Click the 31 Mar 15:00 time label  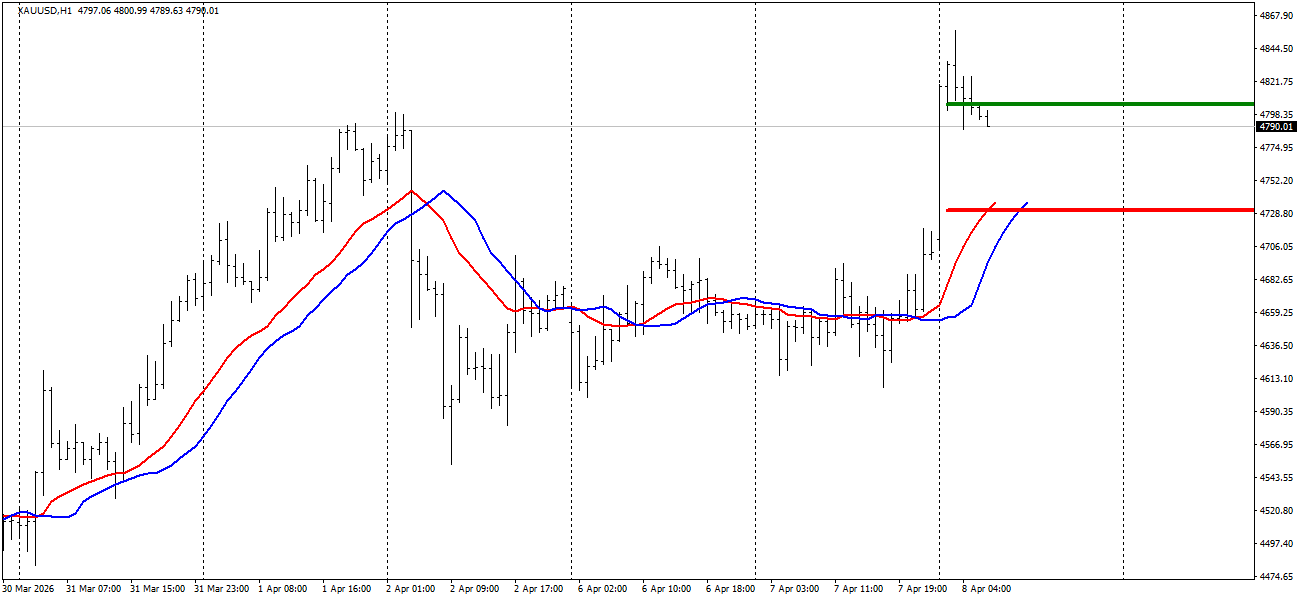tap(158, 589)
